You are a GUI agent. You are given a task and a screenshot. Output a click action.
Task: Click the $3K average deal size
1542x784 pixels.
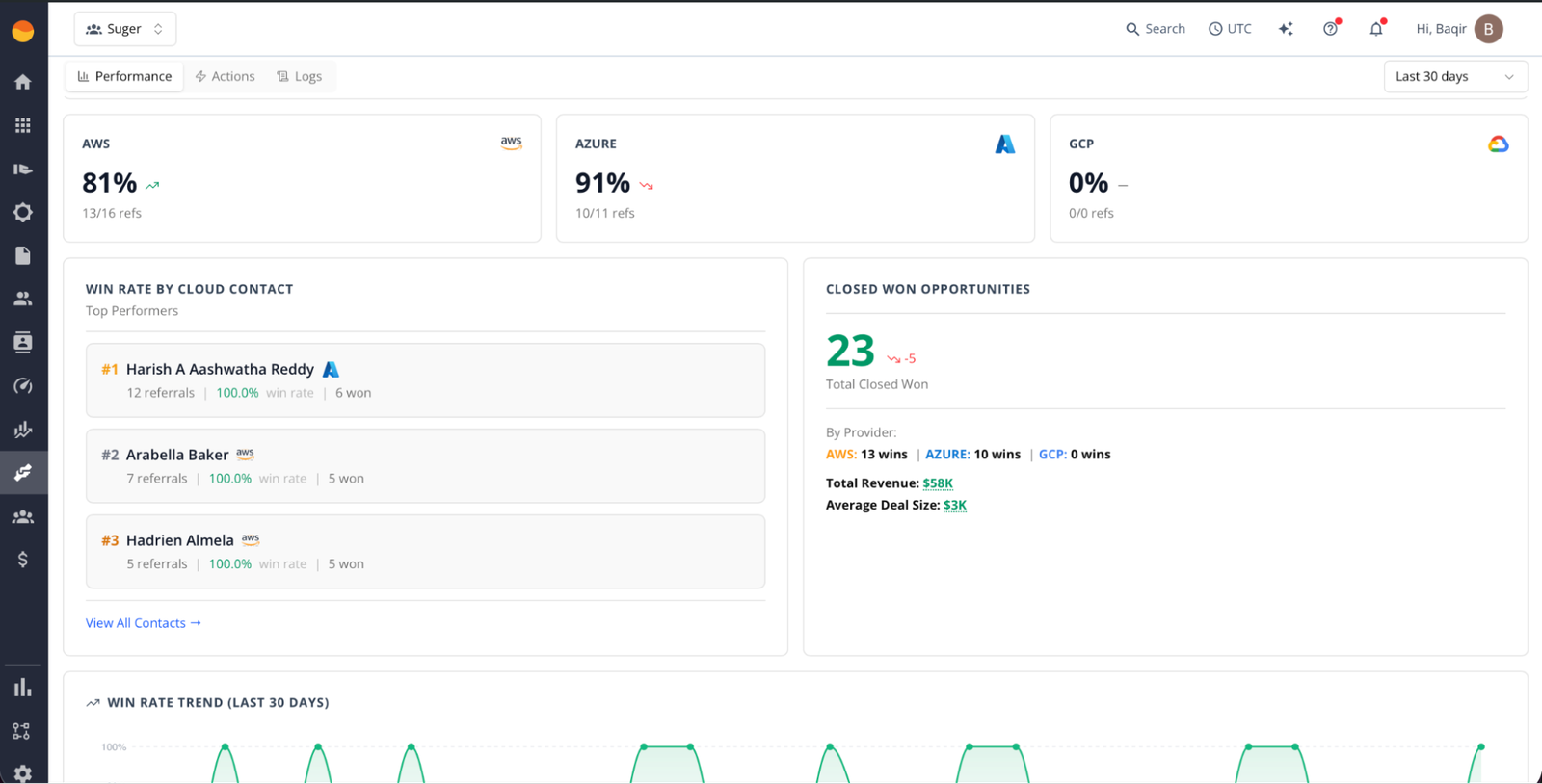[x=955, y=505]
